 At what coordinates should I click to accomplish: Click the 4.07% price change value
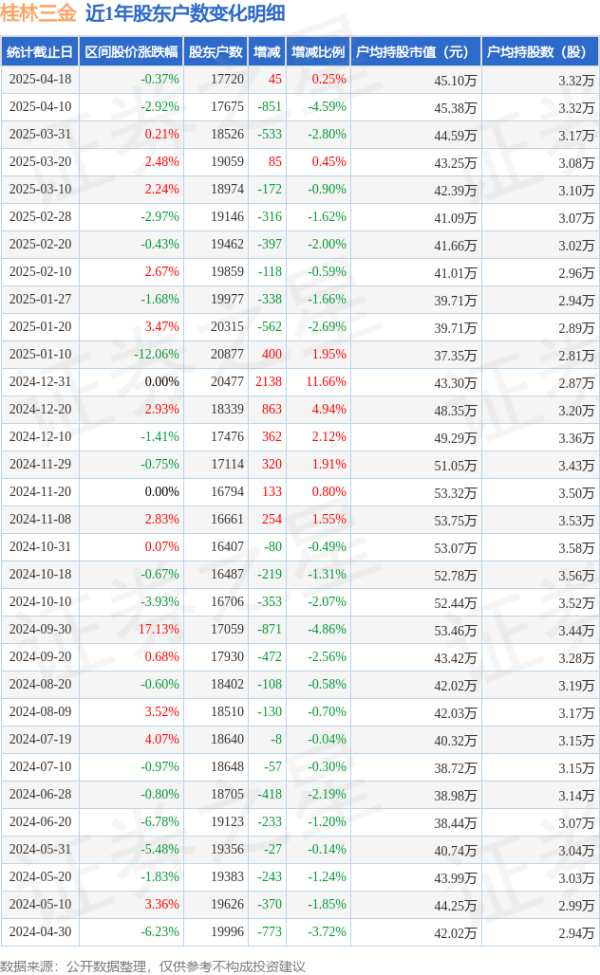[162, 739]
